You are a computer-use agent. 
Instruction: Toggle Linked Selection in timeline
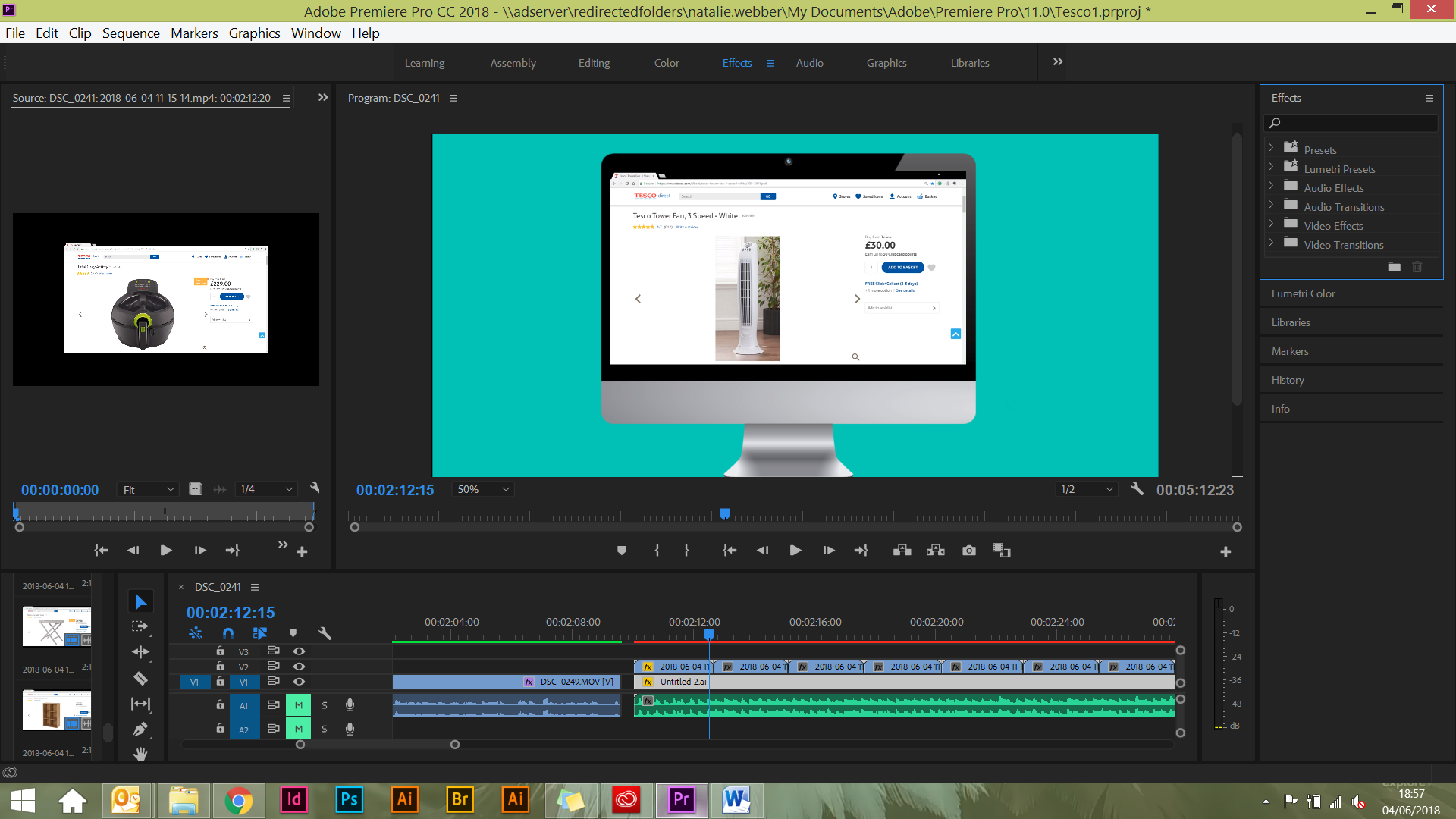pos(260,633)
